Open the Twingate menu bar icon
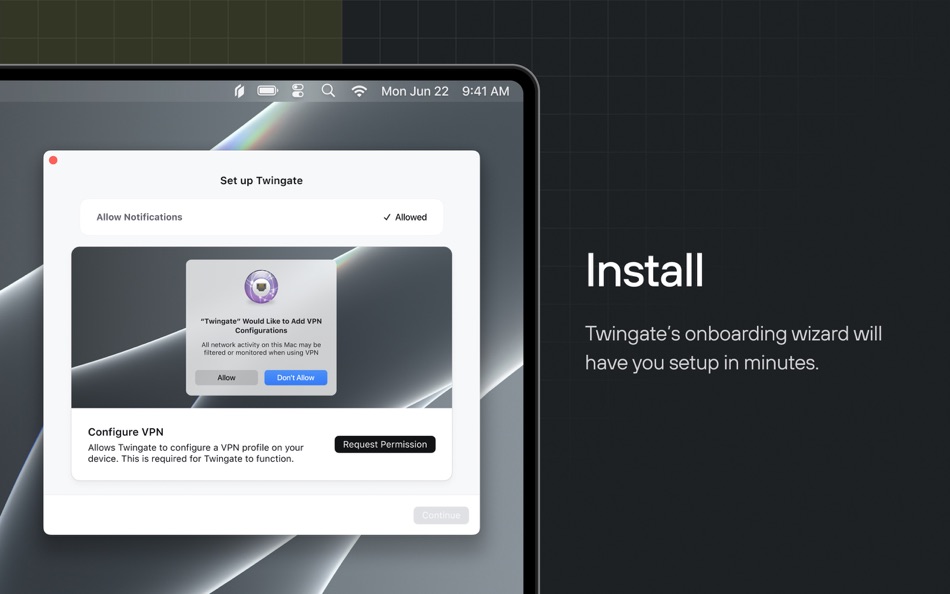This screenshot has width=950, height=594. [x=239, y=91]
